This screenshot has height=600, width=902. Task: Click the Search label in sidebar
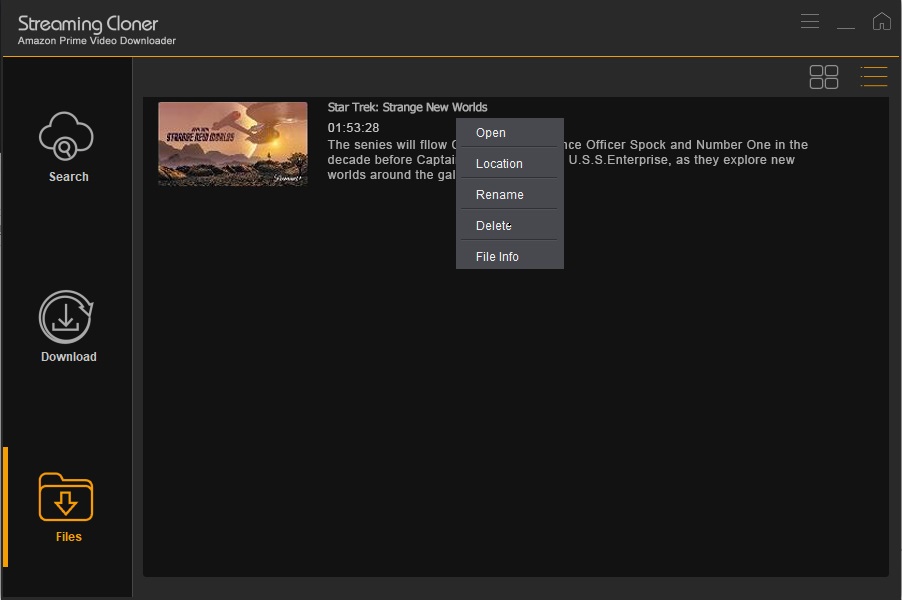[x=68, y=177]
